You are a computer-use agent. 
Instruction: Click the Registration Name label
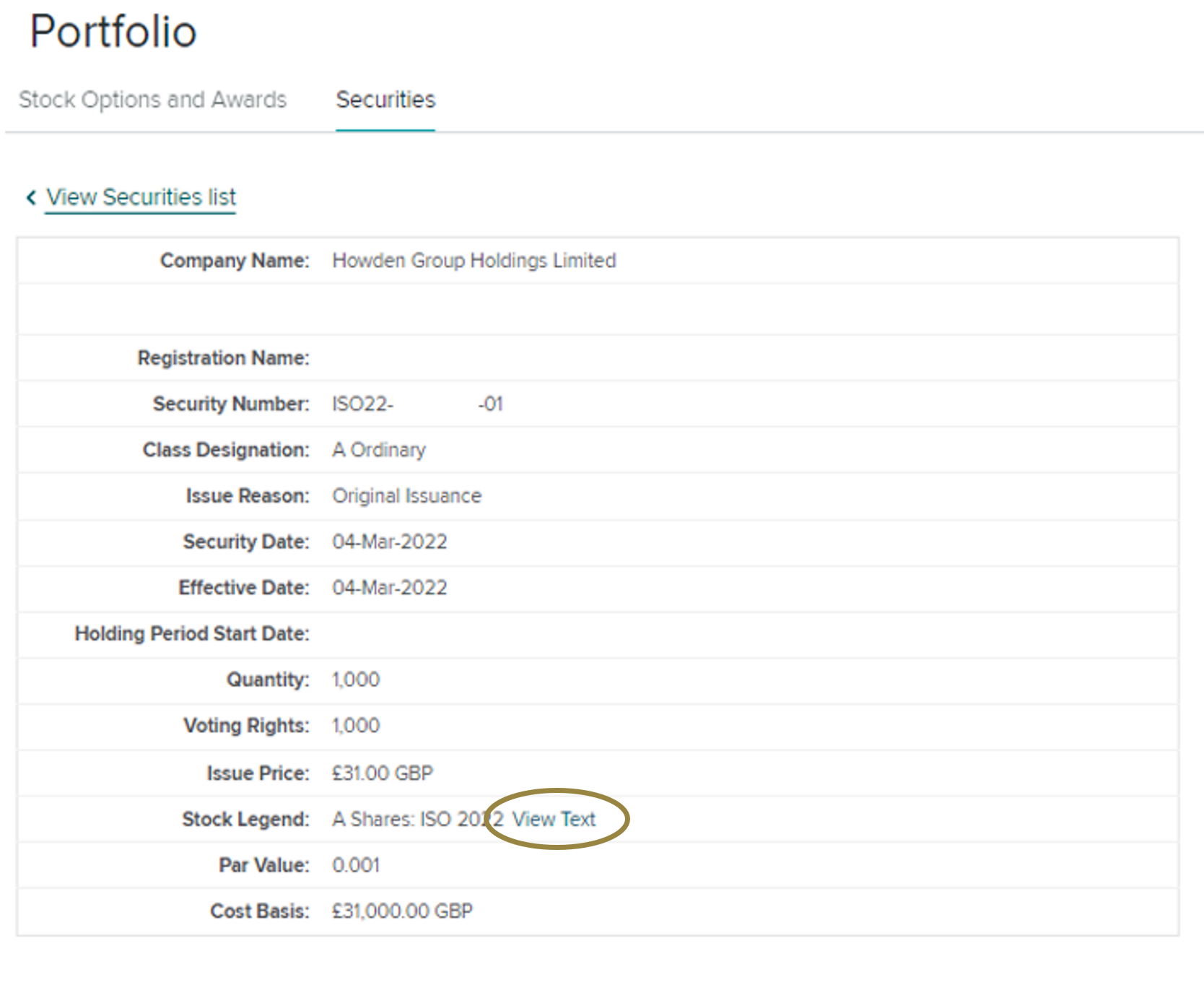[223, 358]
